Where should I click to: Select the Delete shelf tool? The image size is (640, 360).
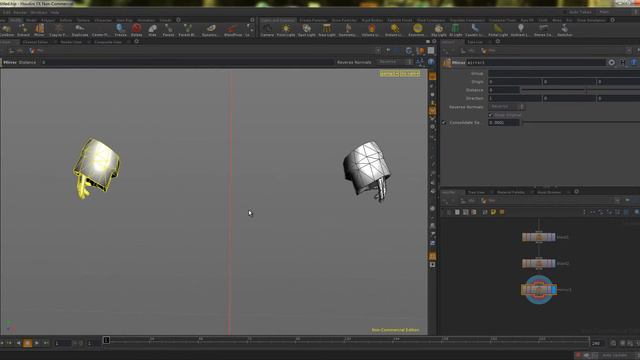(136, 30)
